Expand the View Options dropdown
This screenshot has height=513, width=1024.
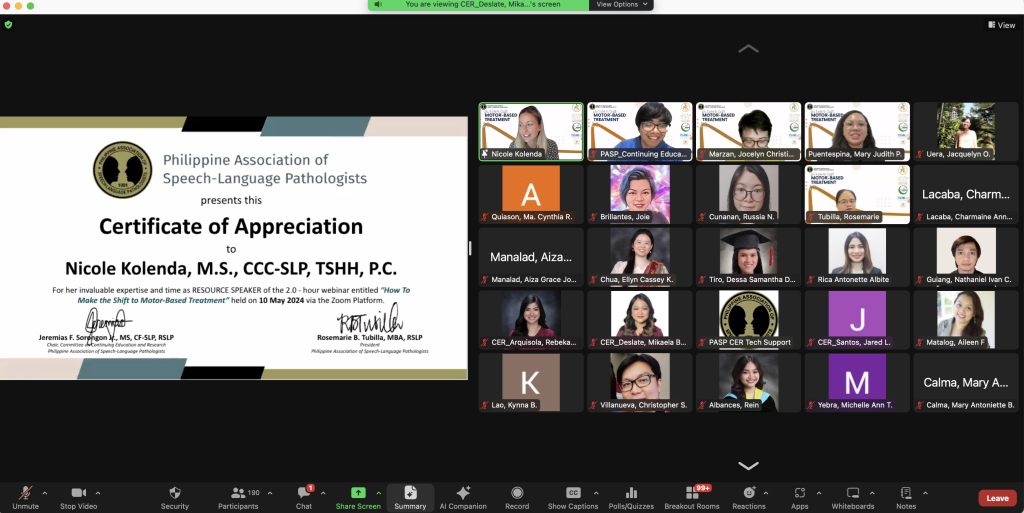point(621,5)
